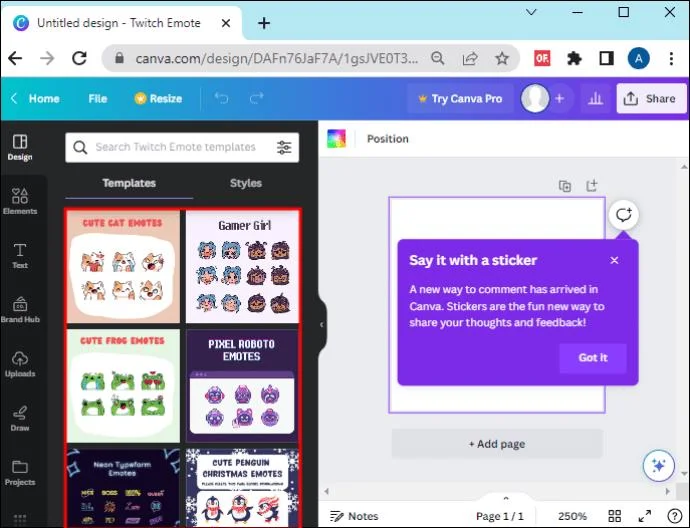
Task: Select the Draw tool
Action: (x=20, y=418)
